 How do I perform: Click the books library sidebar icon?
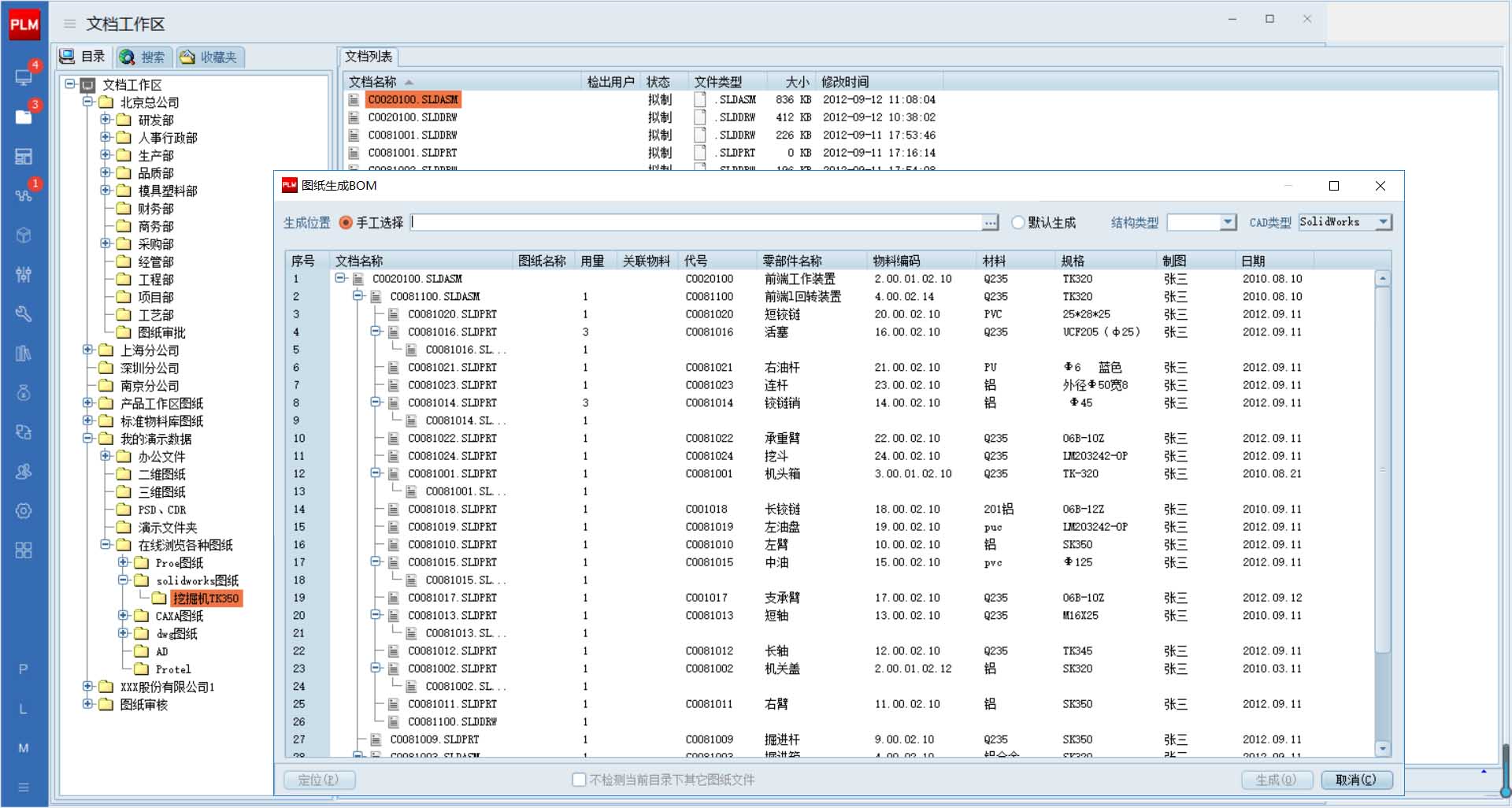pos(24,353)
